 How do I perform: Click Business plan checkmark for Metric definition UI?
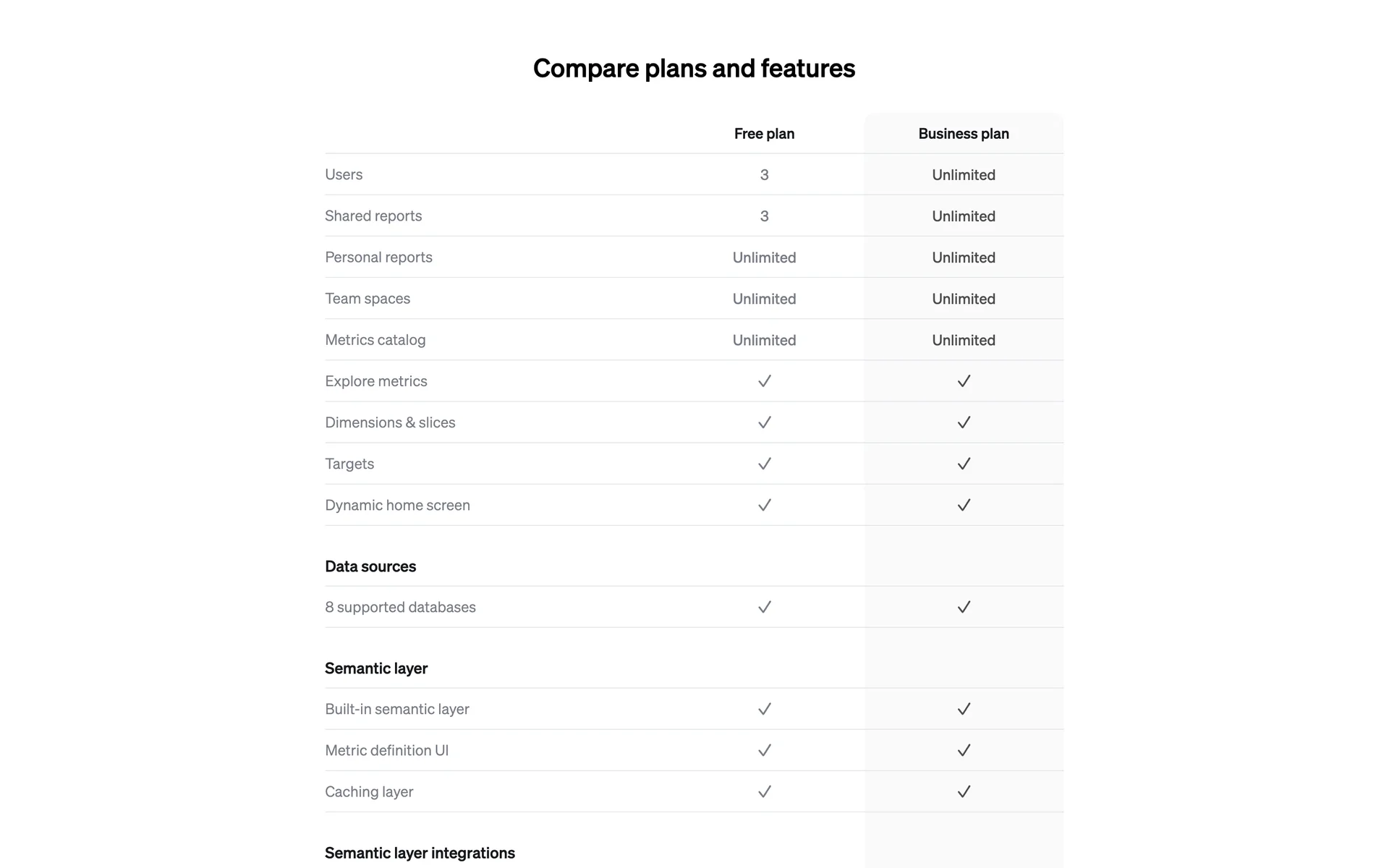click(964, 750)
